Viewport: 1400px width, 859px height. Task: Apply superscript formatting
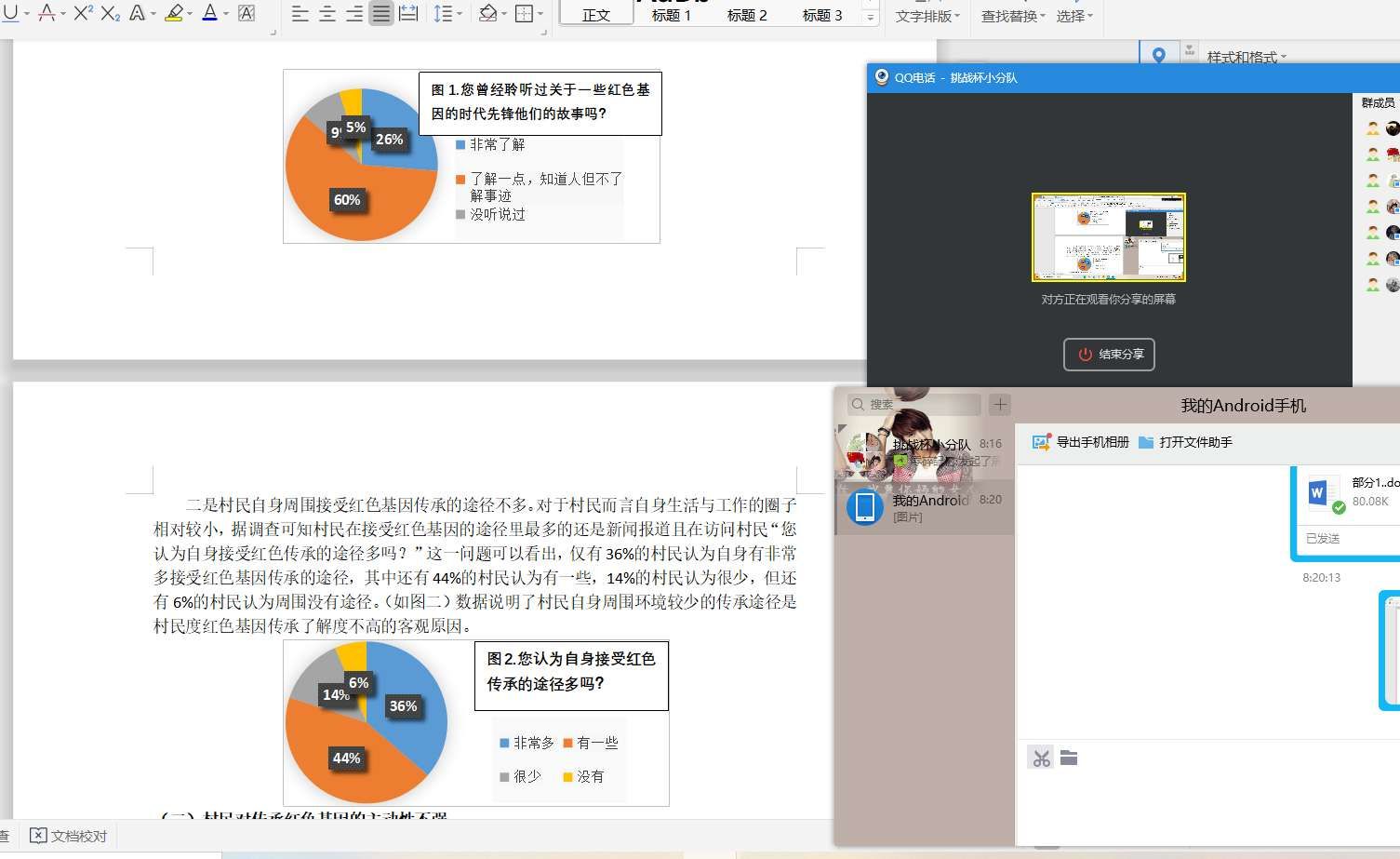click(83, 13)
